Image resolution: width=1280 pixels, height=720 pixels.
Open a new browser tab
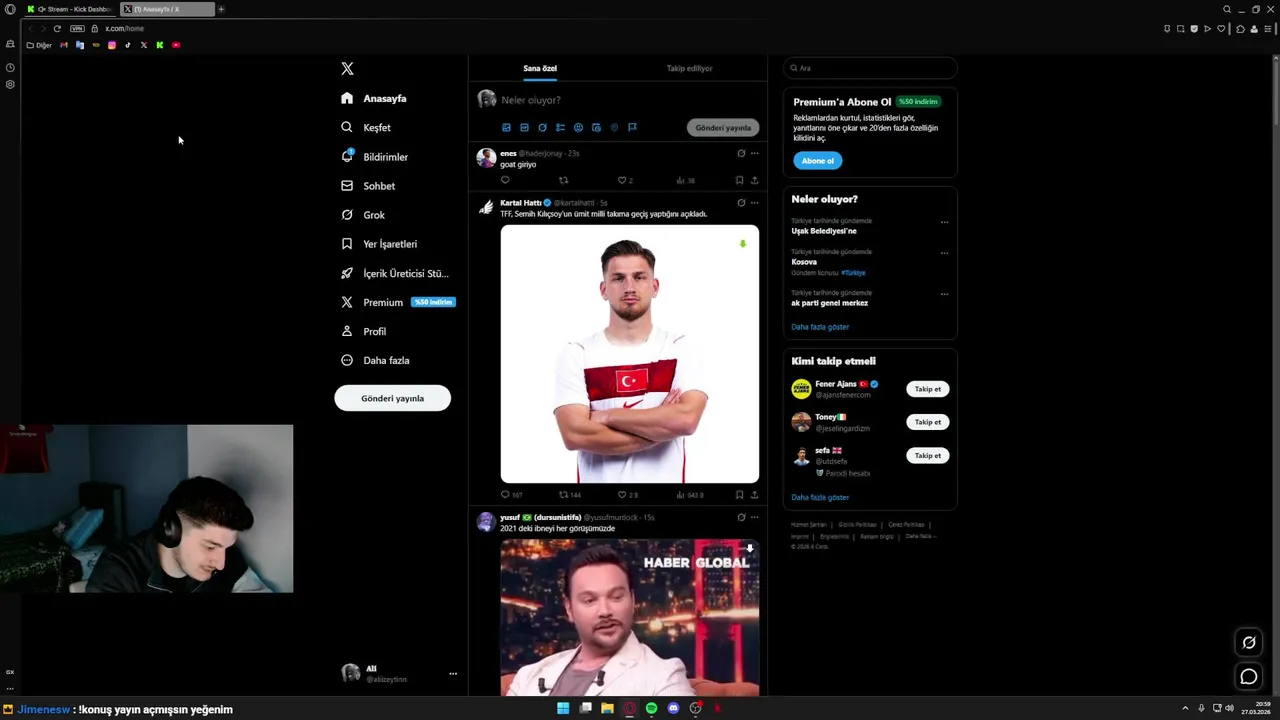pos(221,9)
